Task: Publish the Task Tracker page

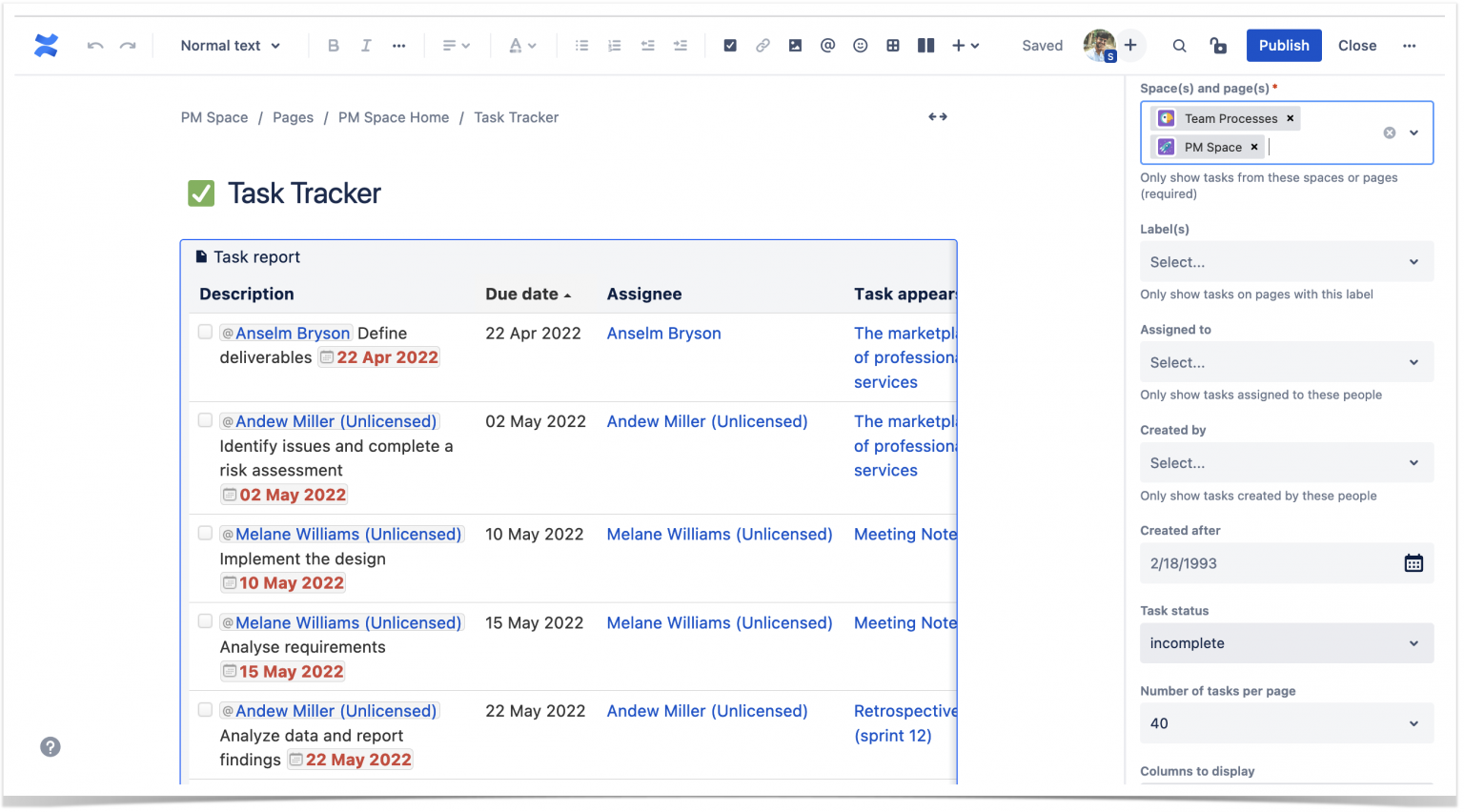Action: point(1283,45)
